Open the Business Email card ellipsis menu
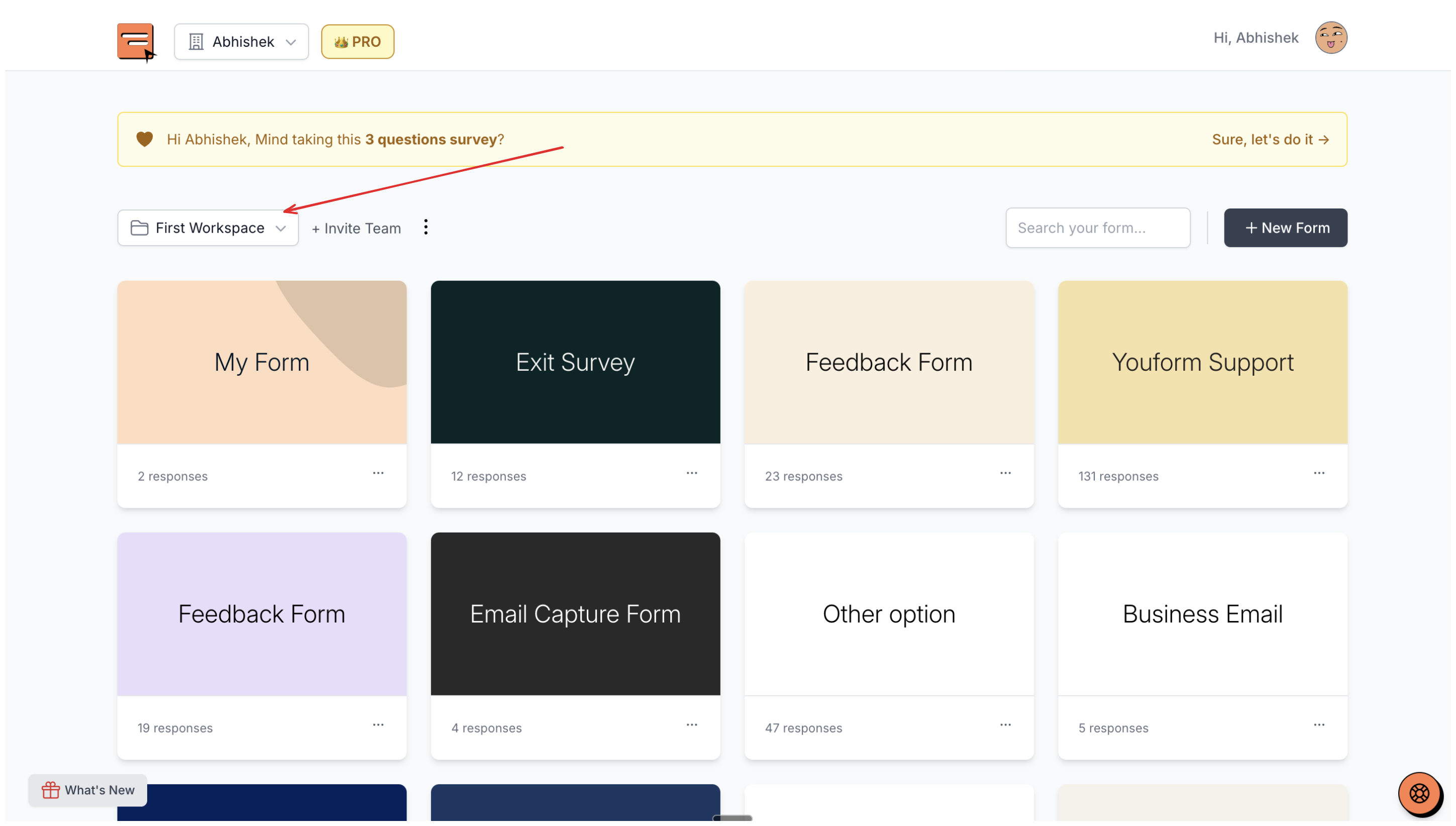This screenshot has width=1456, height=826. [x=1319, y=725]
